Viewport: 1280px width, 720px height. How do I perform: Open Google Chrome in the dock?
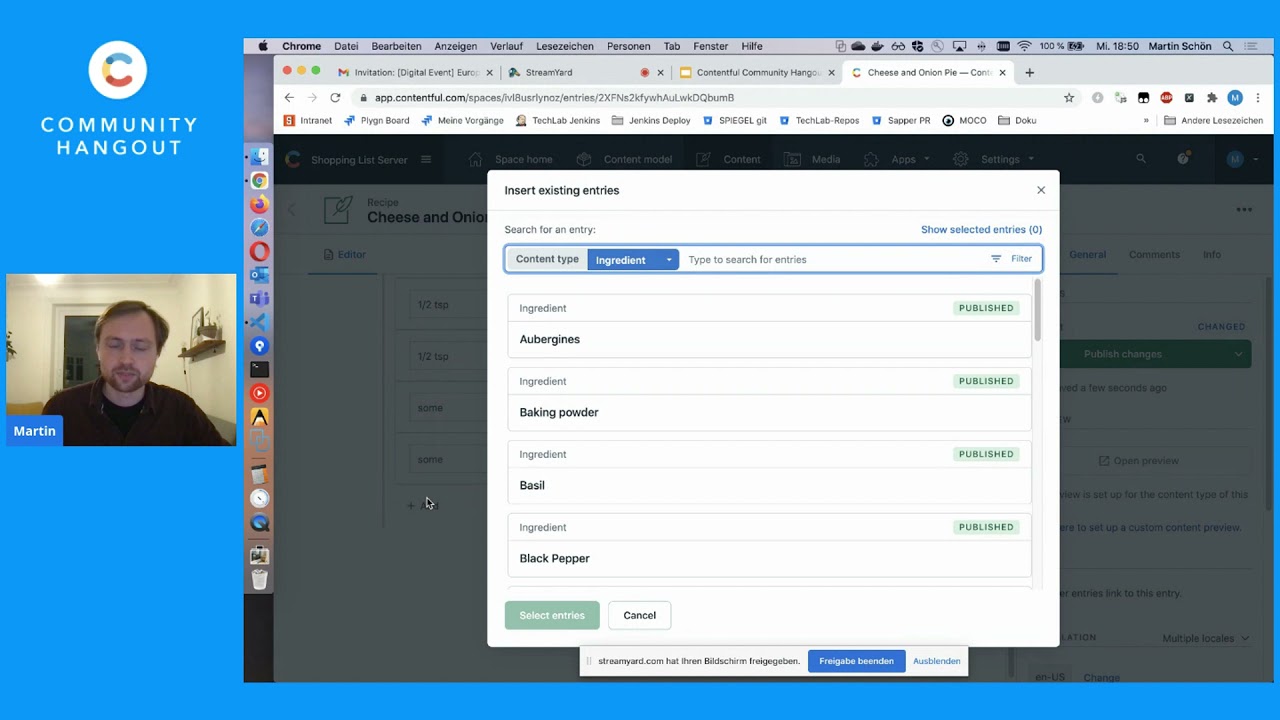pyautogui.click(x=259, y=181)
